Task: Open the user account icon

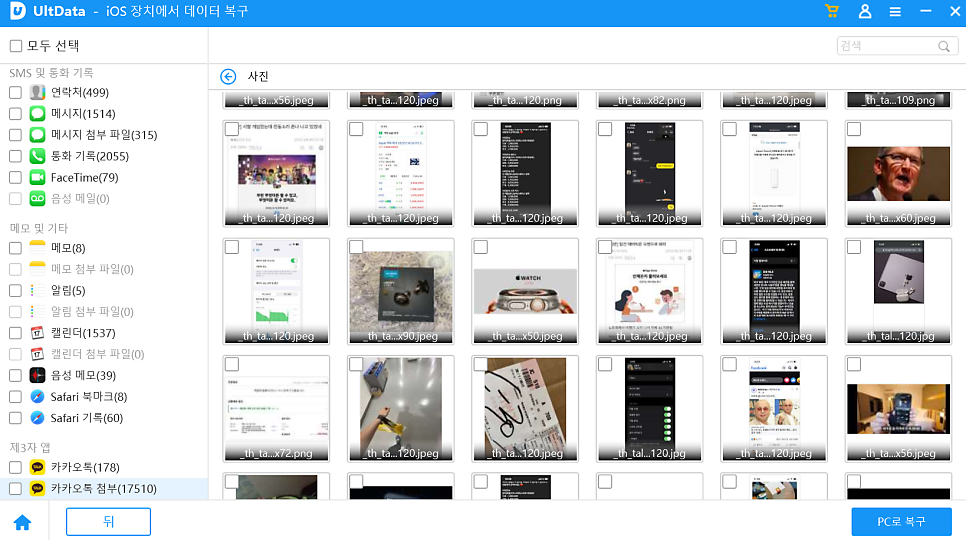Action: click(865, 11)
